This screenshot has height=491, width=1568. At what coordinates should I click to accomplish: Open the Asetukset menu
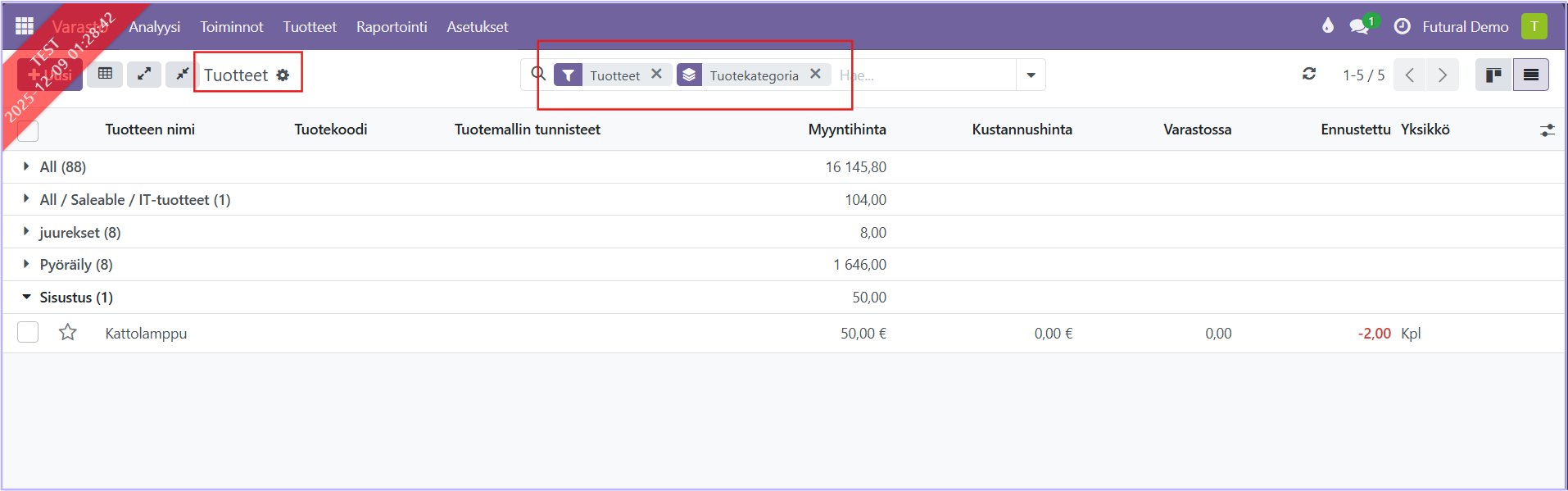tap(477, 27)
